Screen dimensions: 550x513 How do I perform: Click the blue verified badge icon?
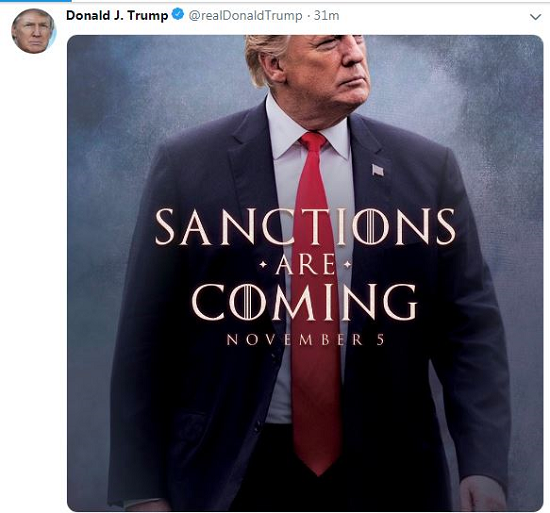pos(179,15)
